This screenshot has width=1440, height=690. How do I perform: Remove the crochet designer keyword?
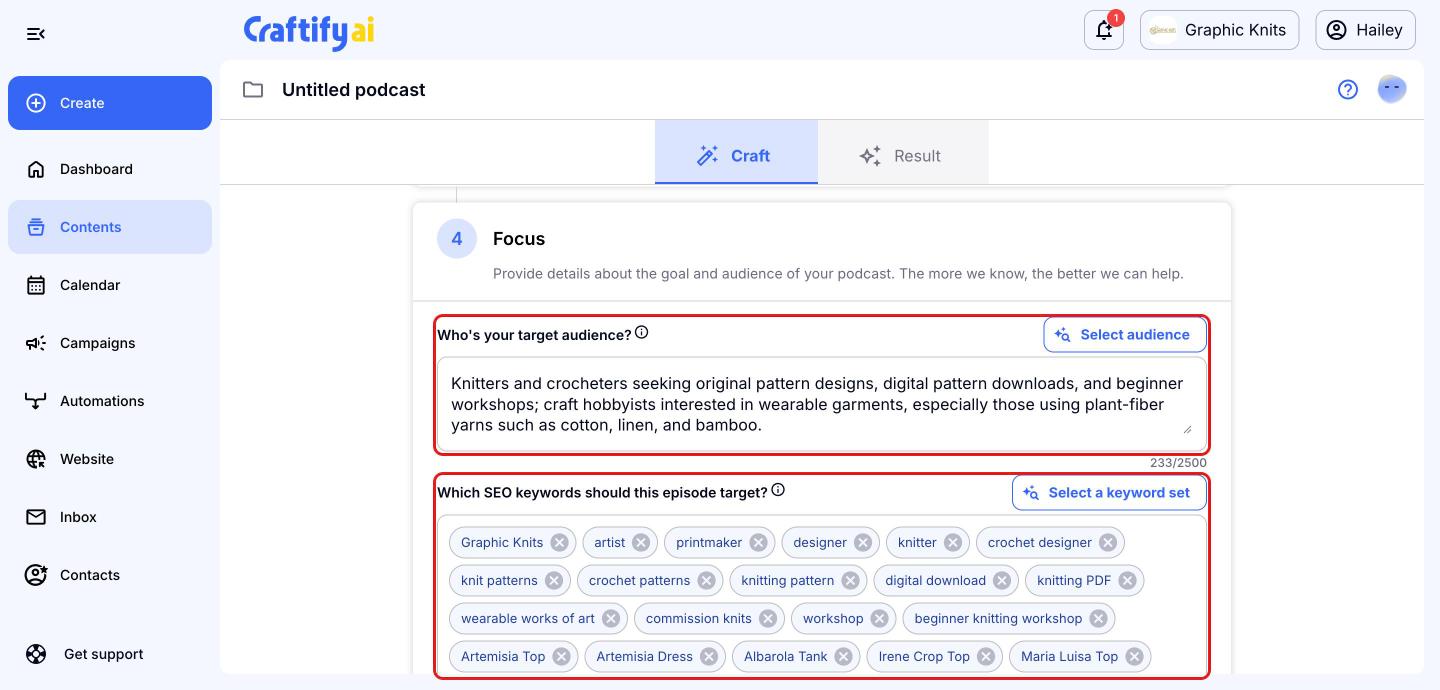[1108, 543]
